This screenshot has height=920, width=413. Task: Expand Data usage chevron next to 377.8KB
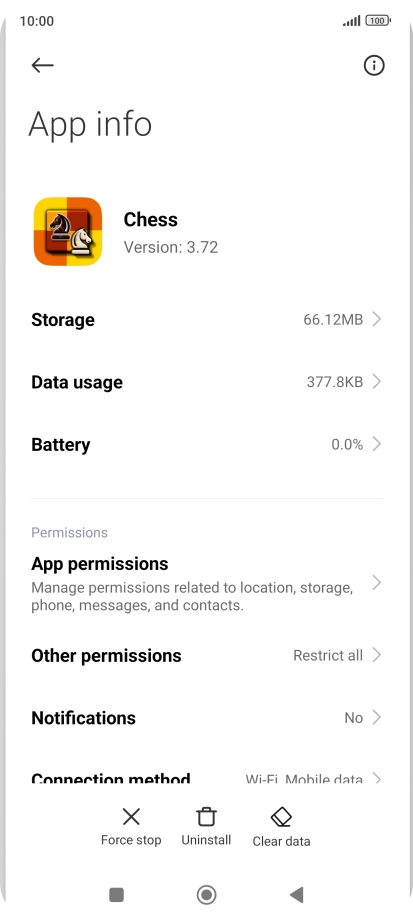377,382
